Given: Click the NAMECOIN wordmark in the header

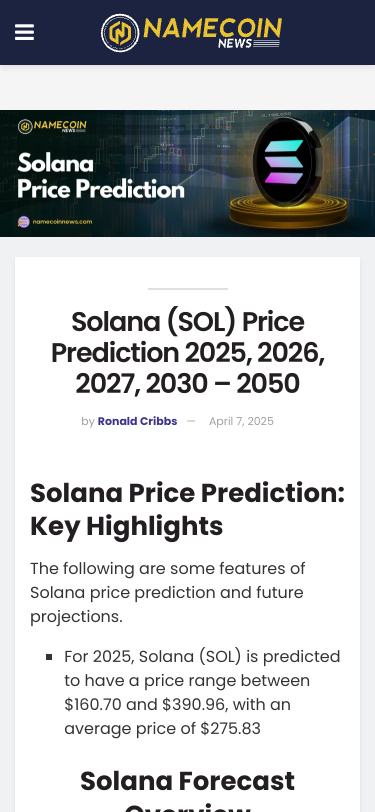Looking at the screenshot, I should tap(213, 28).
